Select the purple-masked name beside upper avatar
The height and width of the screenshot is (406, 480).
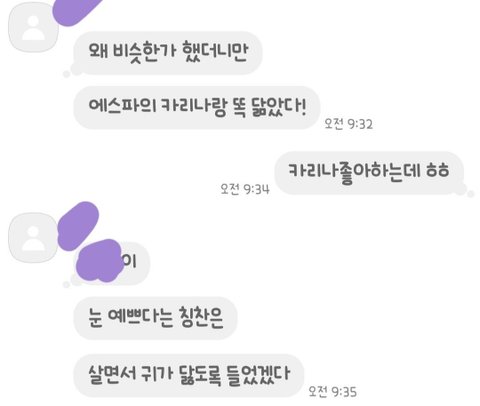click(x=77, y=12)
